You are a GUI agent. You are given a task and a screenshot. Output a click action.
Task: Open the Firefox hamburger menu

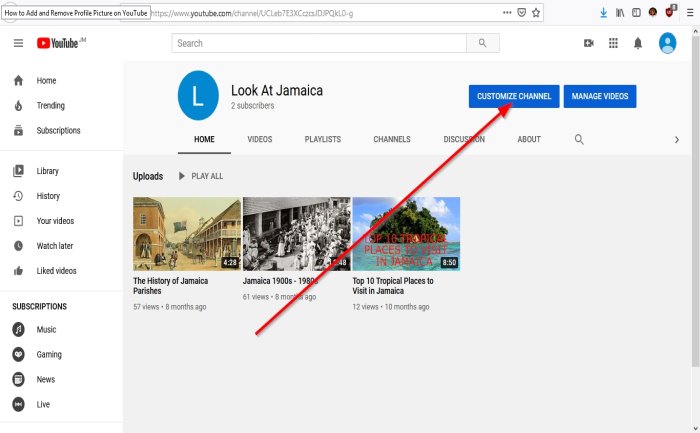click(x=689, y=13)
